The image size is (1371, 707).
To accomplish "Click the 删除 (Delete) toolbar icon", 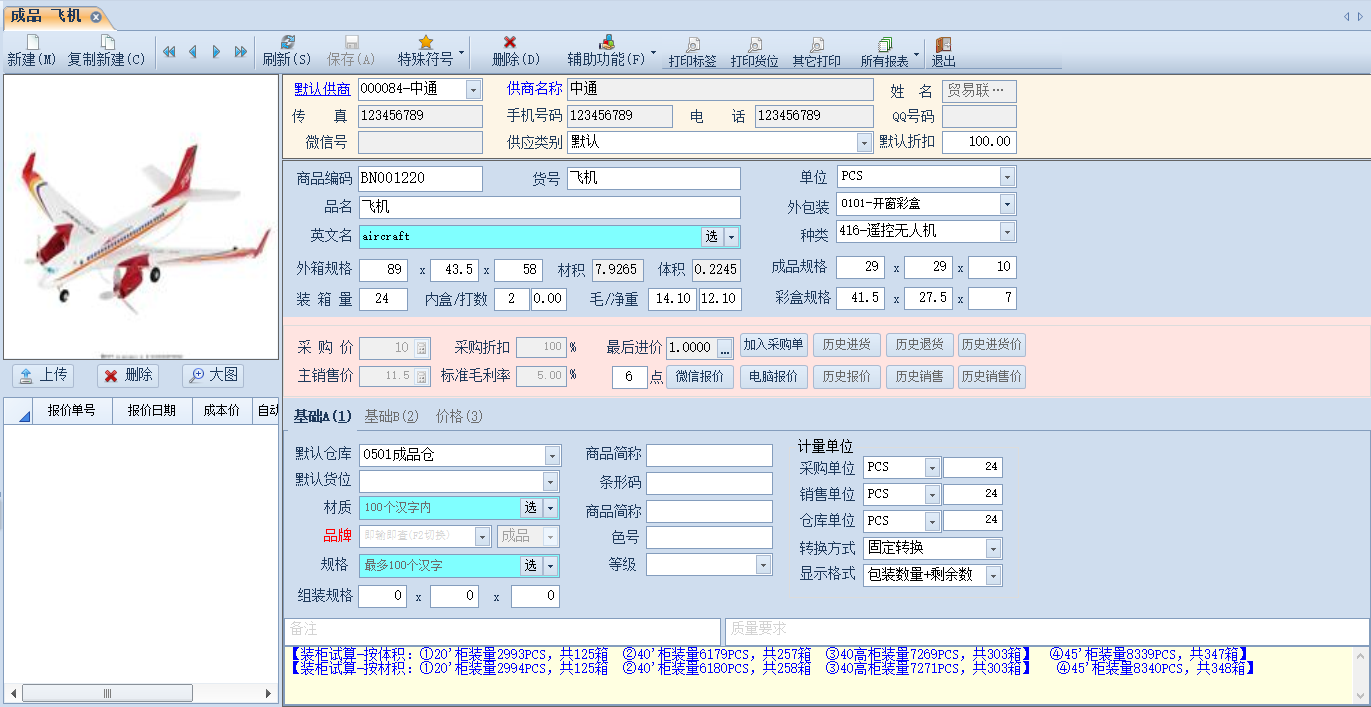I will tap(510, 43).
